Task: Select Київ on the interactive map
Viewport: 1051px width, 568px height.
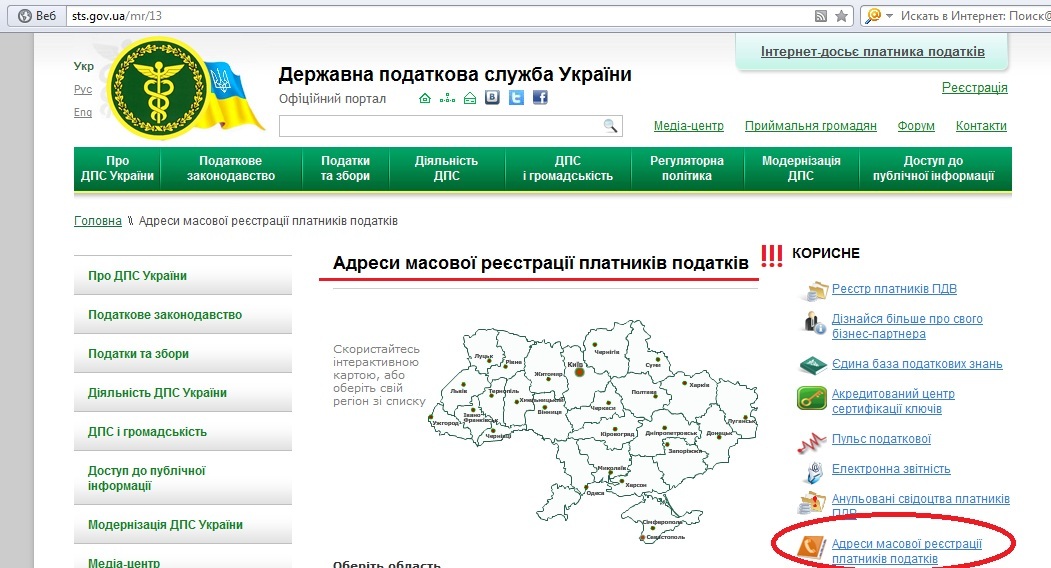Action: (x=578, y=372)
